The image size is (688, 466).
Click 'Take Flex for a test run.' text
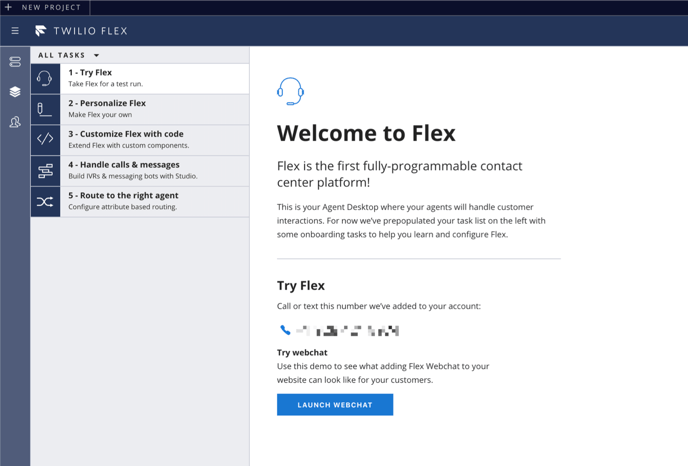(x=106, y=84)
